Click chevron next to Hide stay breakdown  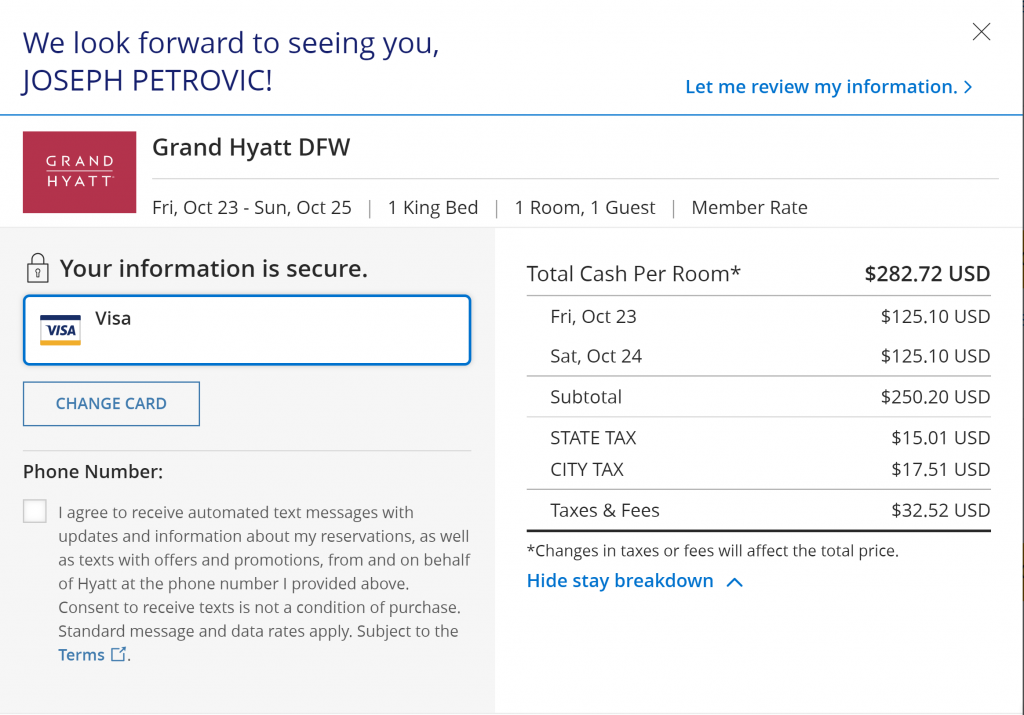click(x=735, y=582)
